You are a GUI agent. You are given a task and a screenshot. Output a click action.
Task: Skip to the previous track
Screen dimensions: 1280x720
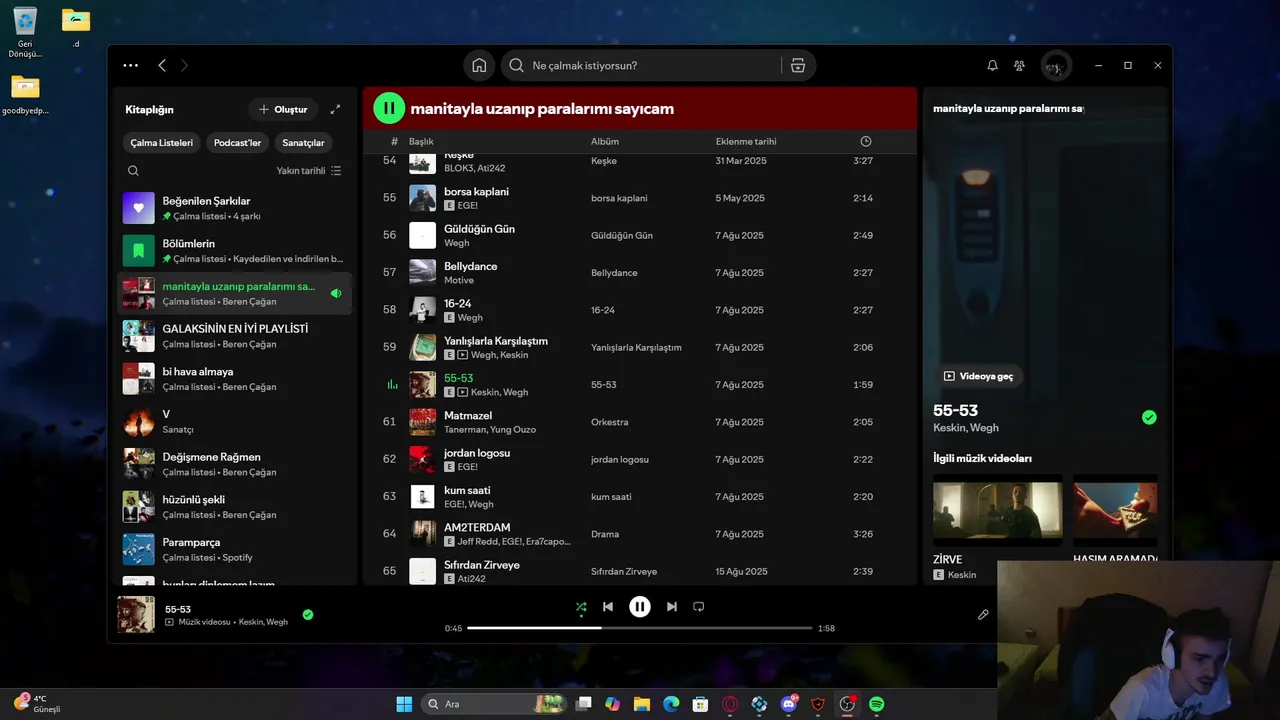coord(608,606)
